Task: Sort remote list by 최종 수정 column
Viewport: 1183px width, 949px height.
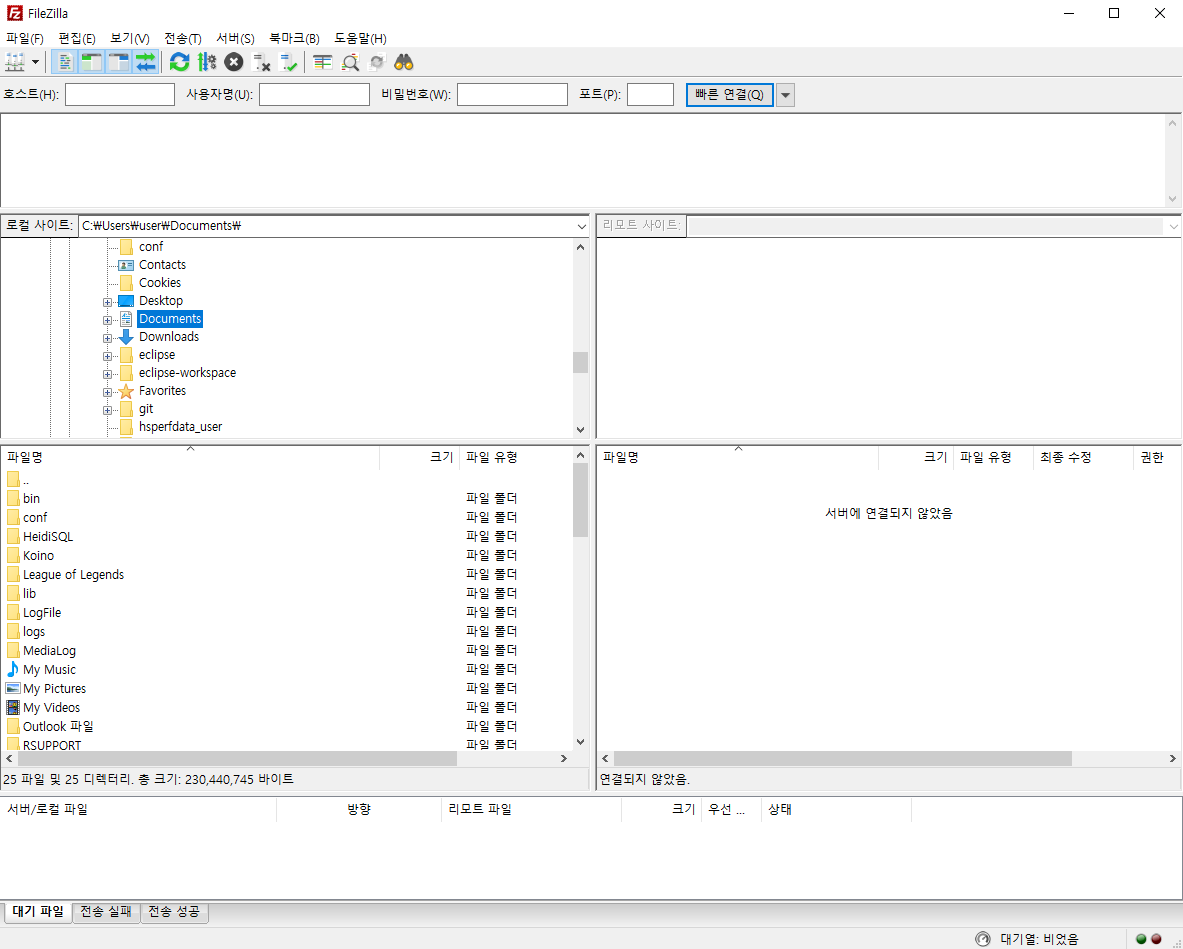Action: click(x=1083, y=457)
